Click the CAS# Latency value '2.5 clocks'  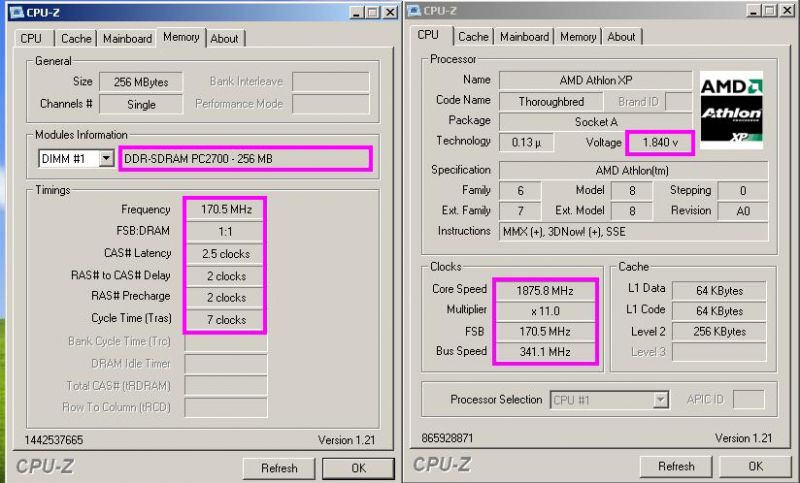click(x=226, y=254)
